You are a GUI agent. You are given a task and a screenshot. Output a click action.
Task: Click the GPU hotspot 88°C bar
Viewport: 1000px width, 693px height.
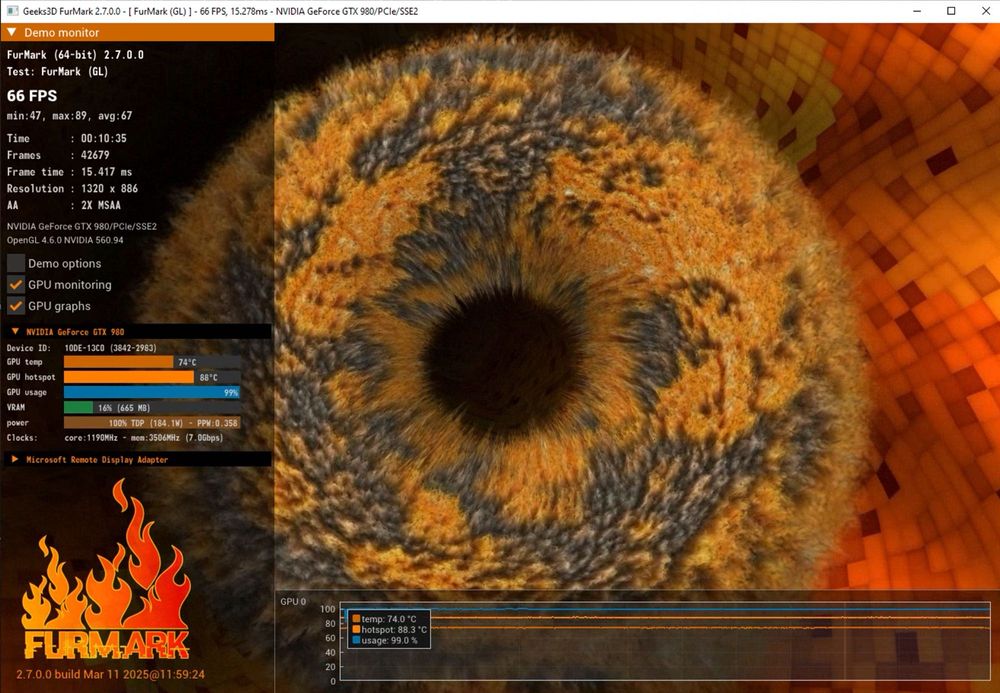152,377
